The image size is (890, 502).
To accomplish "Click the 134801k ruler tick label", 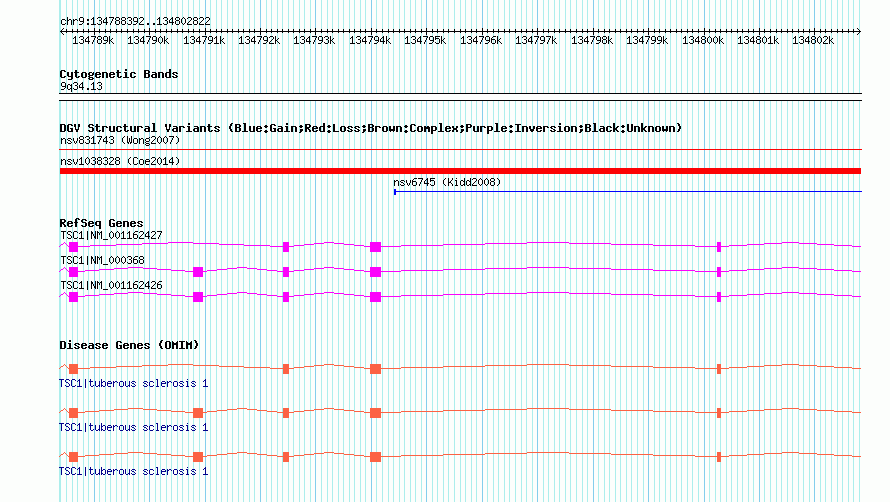I will [x=758, y=40].
